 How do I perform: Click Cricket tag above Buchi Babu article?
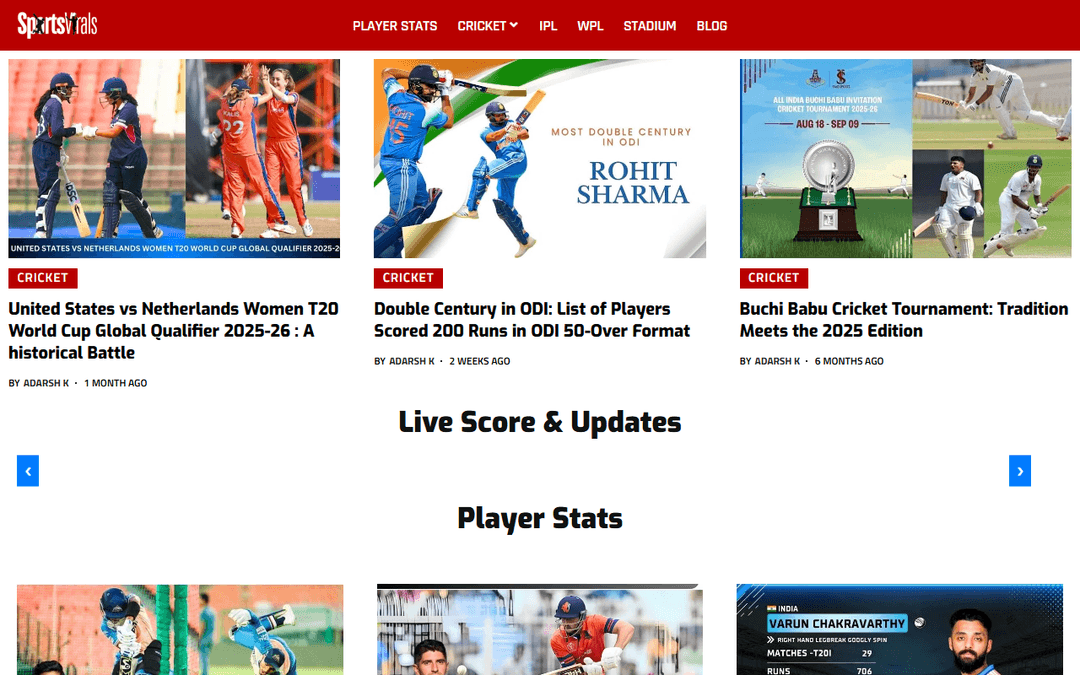click(773, 278)
